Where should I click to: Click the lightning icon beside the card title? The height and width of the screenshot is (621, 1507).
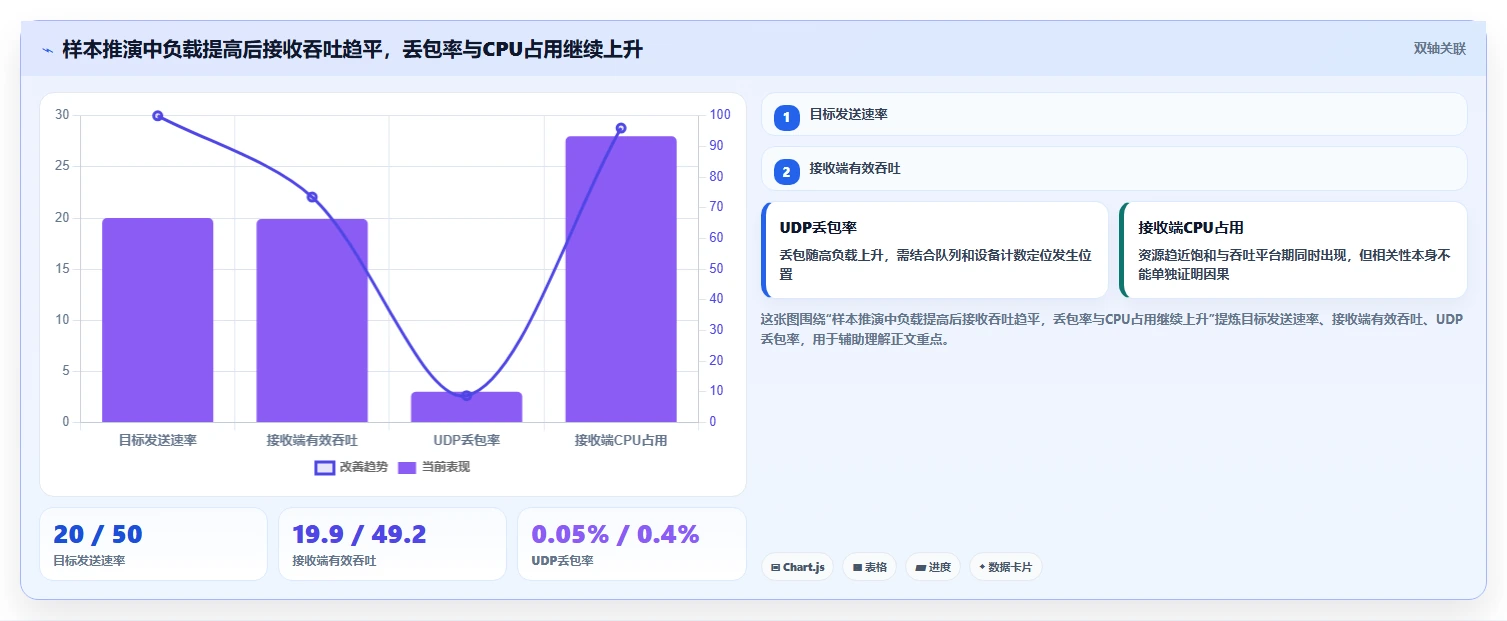point(47,49)
